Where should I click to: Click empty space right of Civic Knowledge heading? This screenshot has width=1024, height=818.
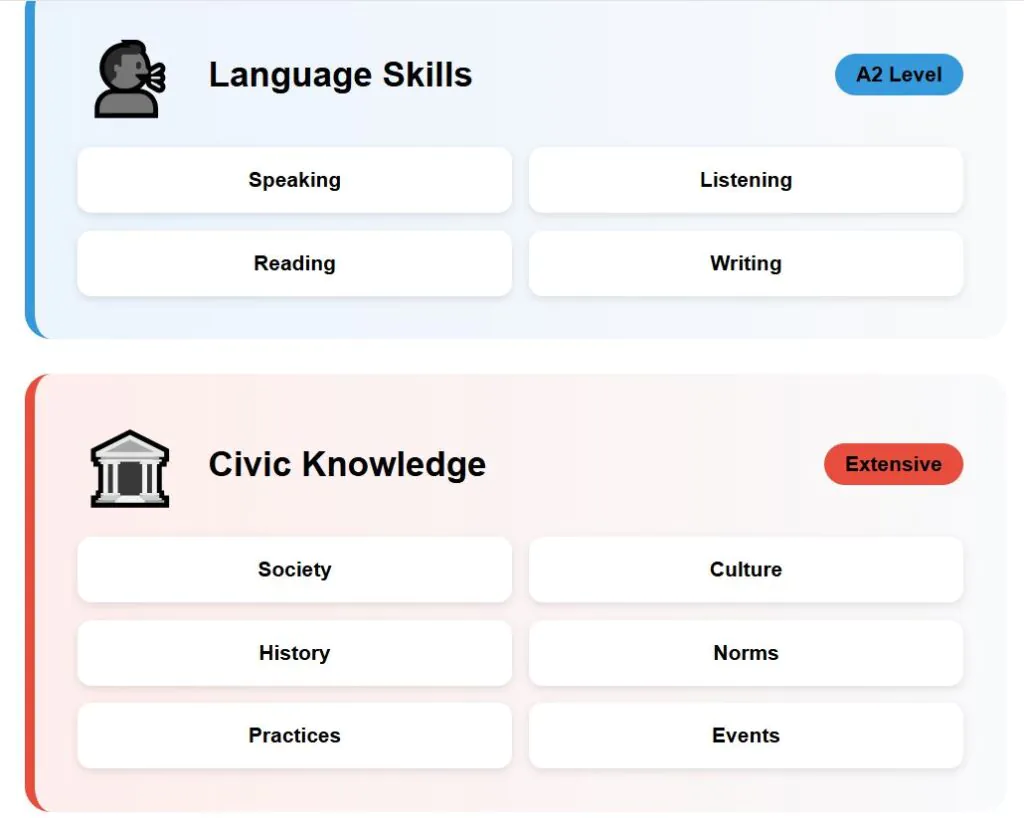tap(650, 464)
